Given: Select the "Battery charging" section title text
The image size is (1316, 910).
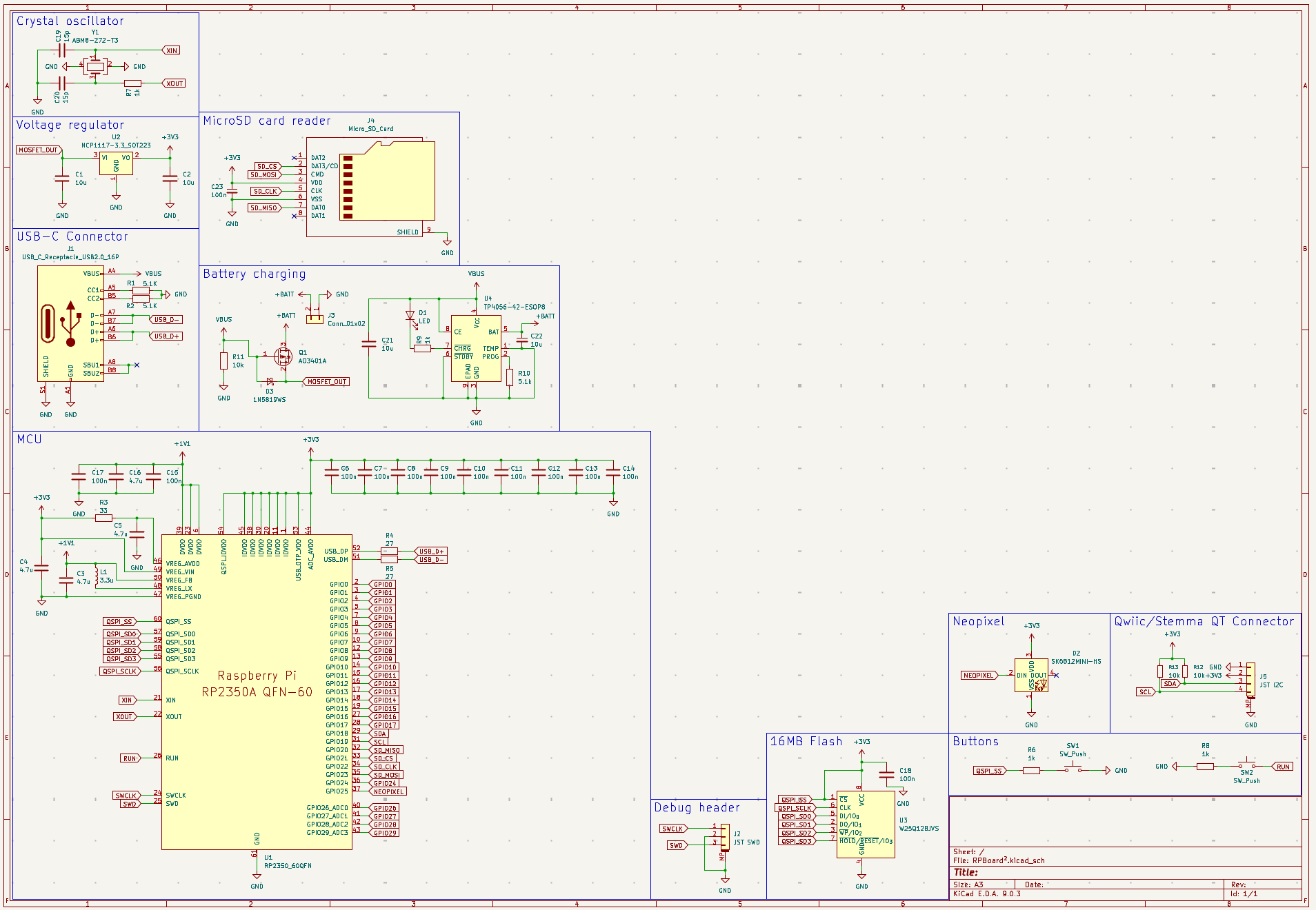Looking at the screenshot, I should coord(254,274).
